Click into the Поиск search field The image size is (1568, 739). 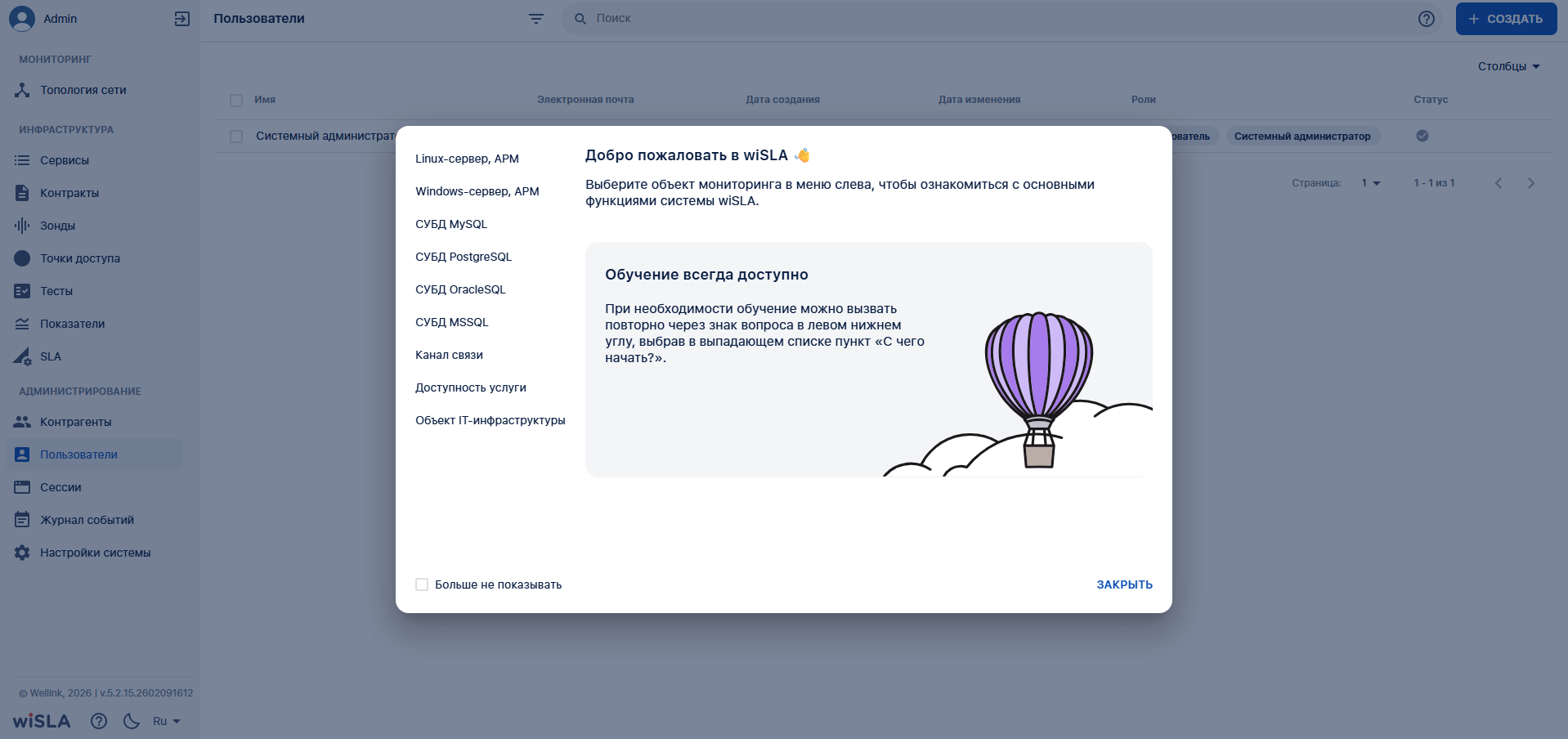[981, 18]
